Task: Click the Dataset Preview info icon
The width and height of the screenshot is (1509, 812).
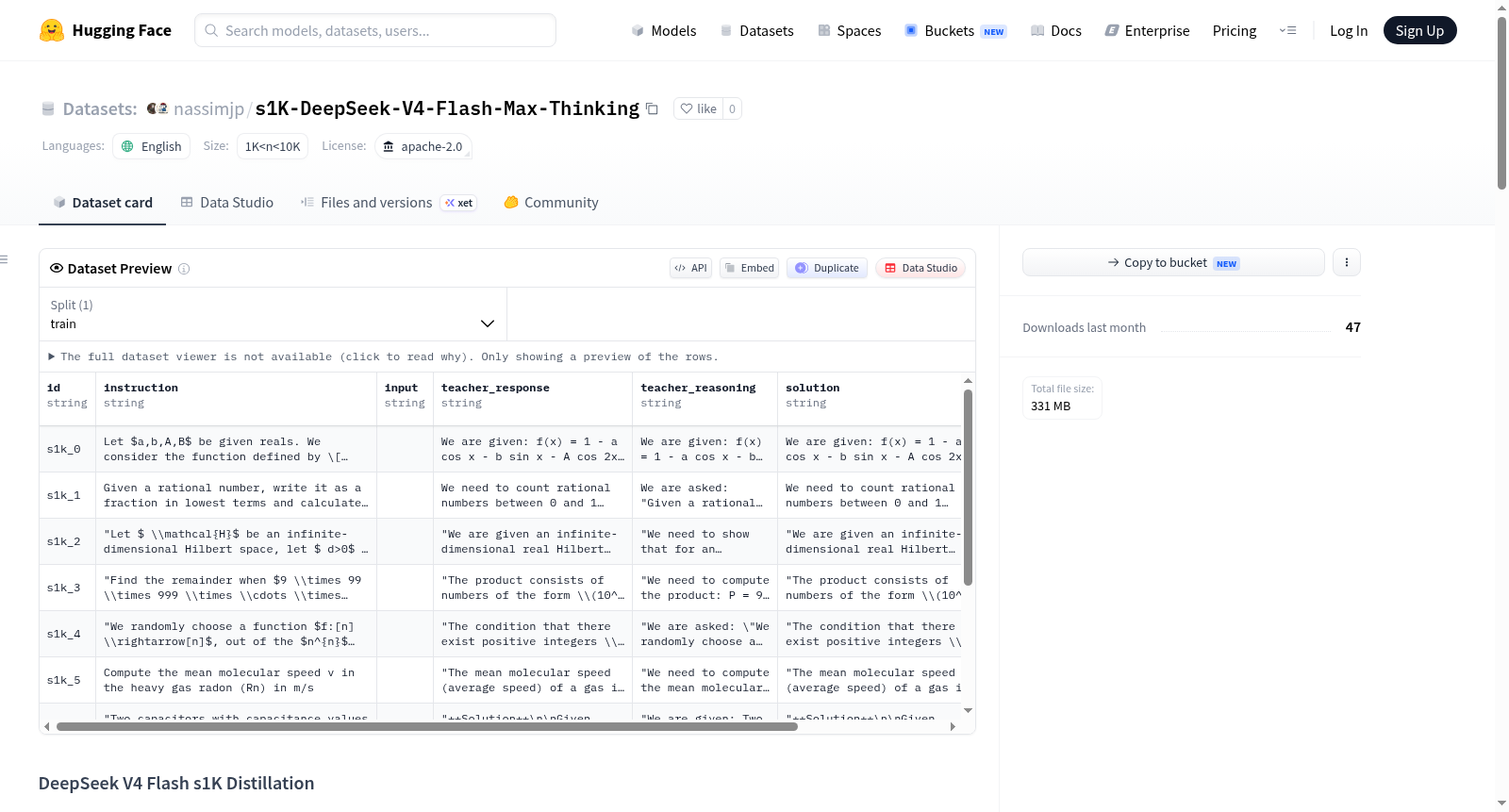Action: 184,269
